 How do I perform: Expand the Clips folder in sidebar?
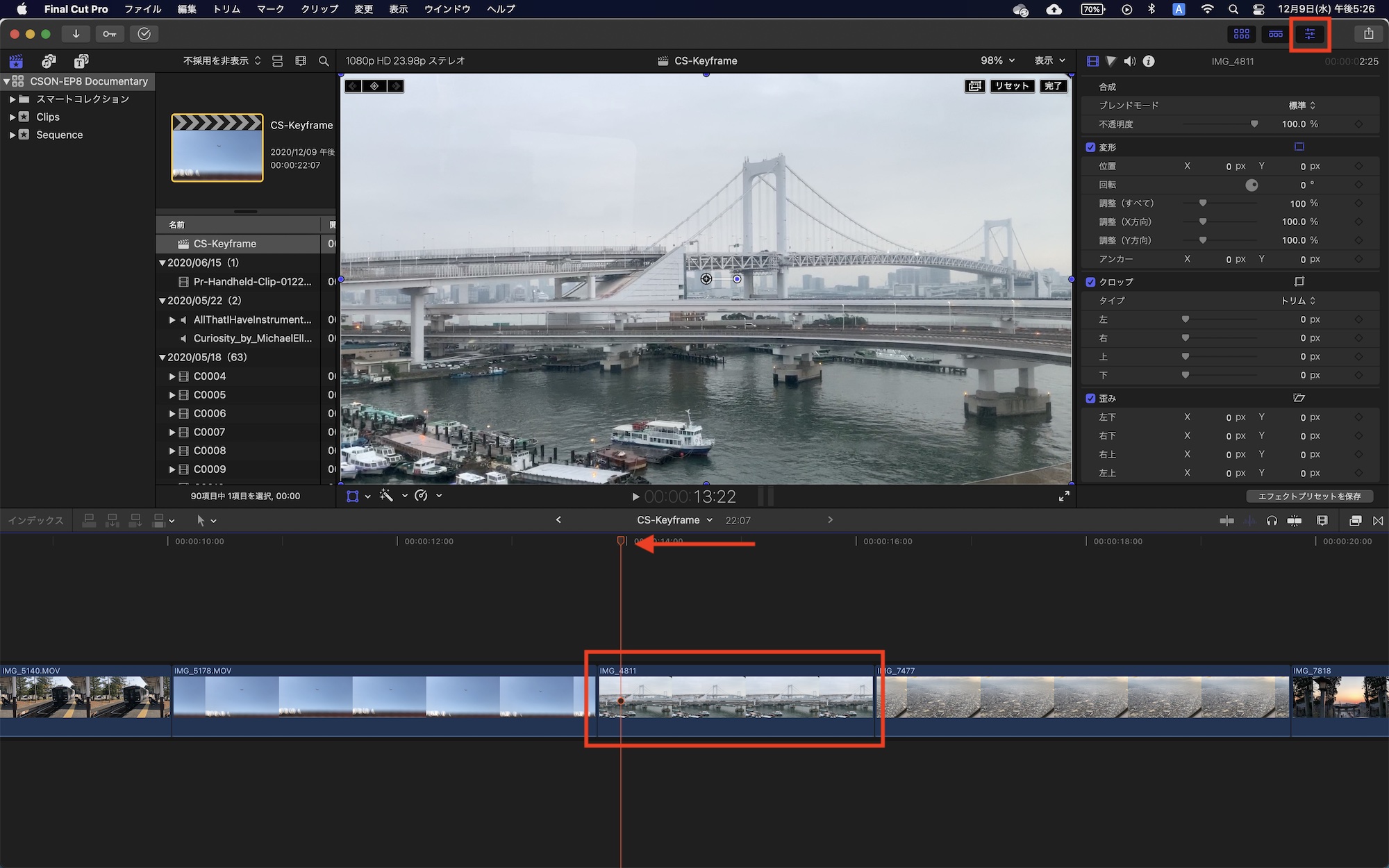(13, 117)
